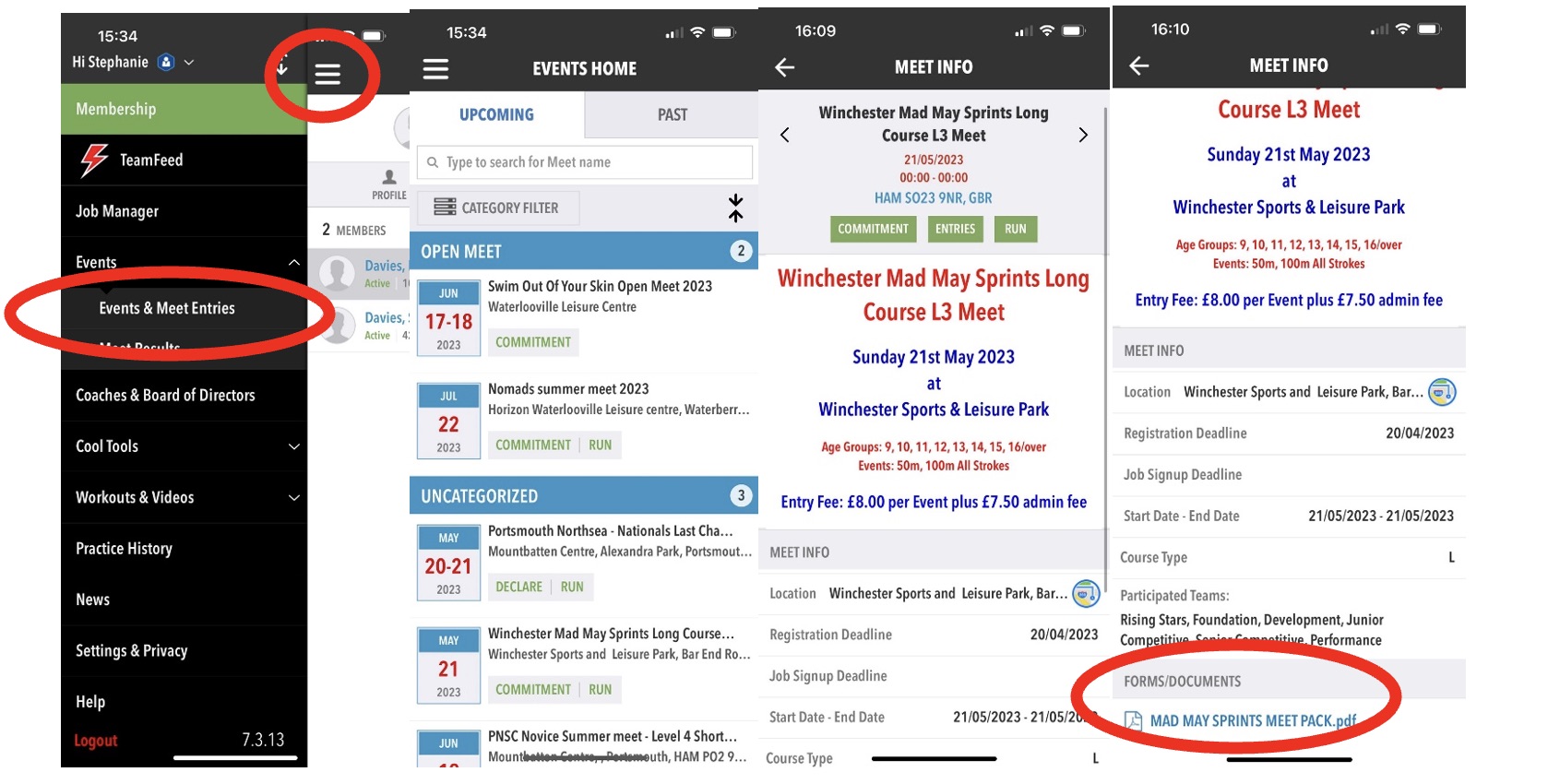Viewport: 1548px width, 784px height.
Task: Tap the search magnifier icon in Meet search
Action: pyautogui.click(x=433, y=162)
